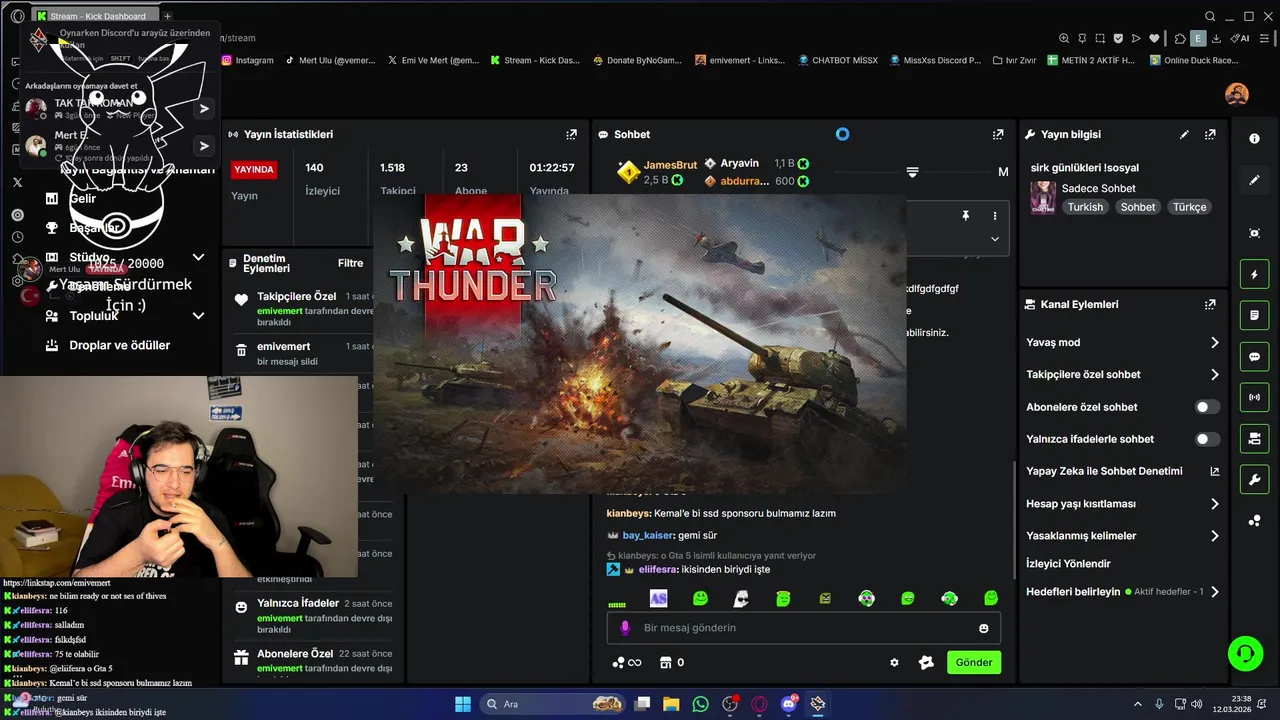The height and width of the screenshot is (720, 1280).
Task: Open Aryavin in the chat leaderboard
Action: tap(756, 163)
